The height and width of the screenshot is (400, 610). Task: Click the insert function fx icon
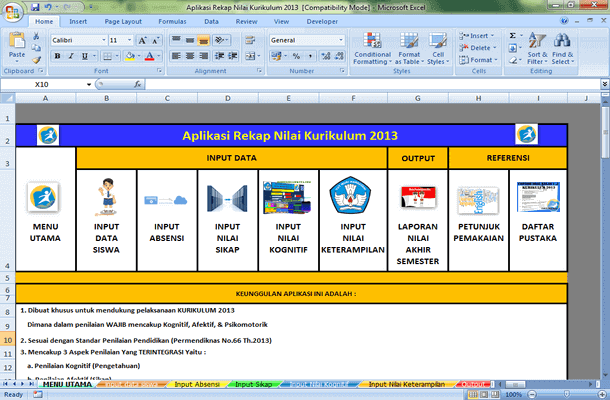click(137, 84)
